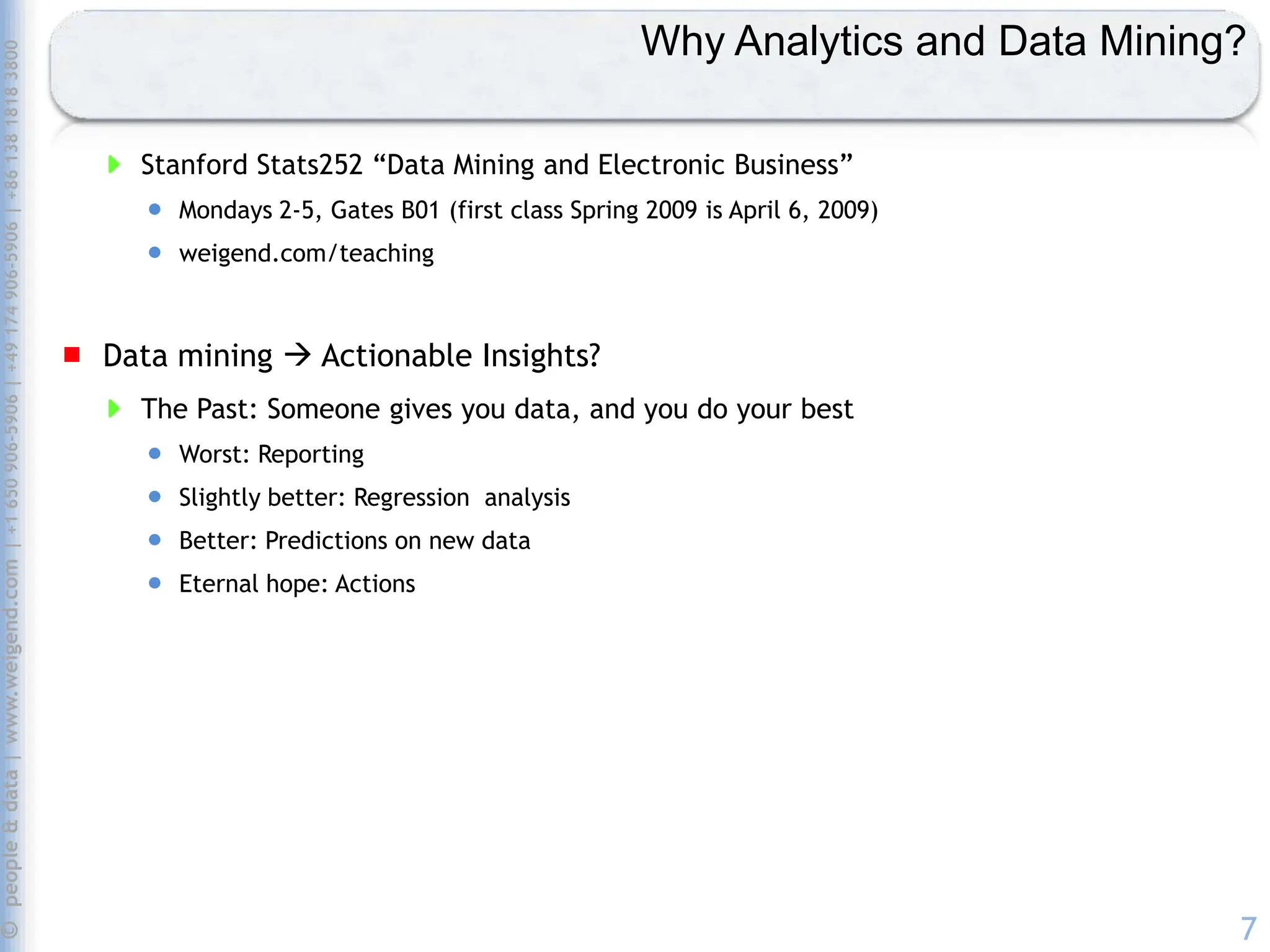This screenshot has height=952, width=1270.
Task: Click the blue bullet before Better: Predictions
Action: (155, 540)
